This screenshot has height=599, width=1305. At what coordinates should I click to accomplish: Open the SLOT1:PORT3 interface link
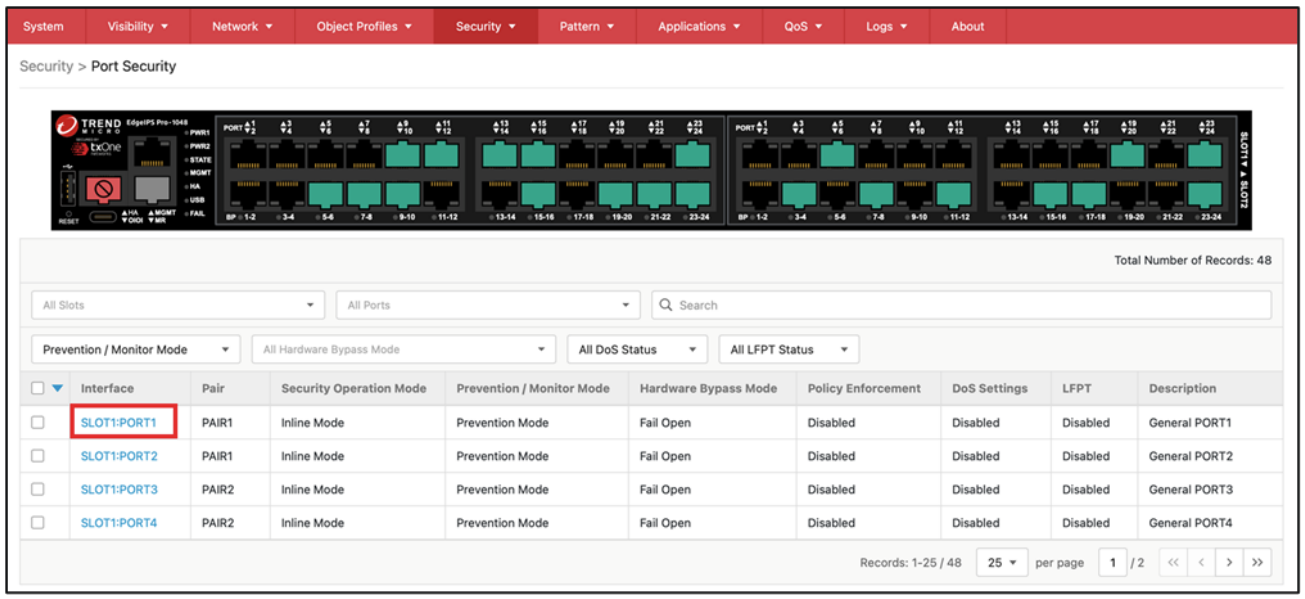pyautogui.click(x=119, y=490)
